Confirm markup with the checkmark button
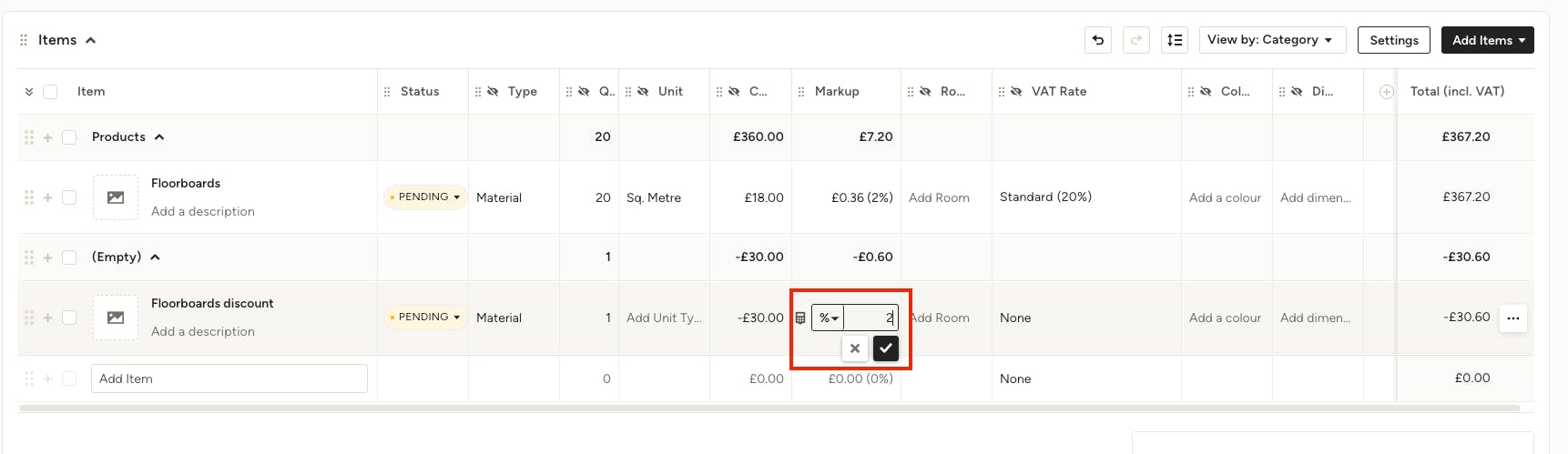The height and width of the screenshot is (454, 1568). [x=886, y=348]
